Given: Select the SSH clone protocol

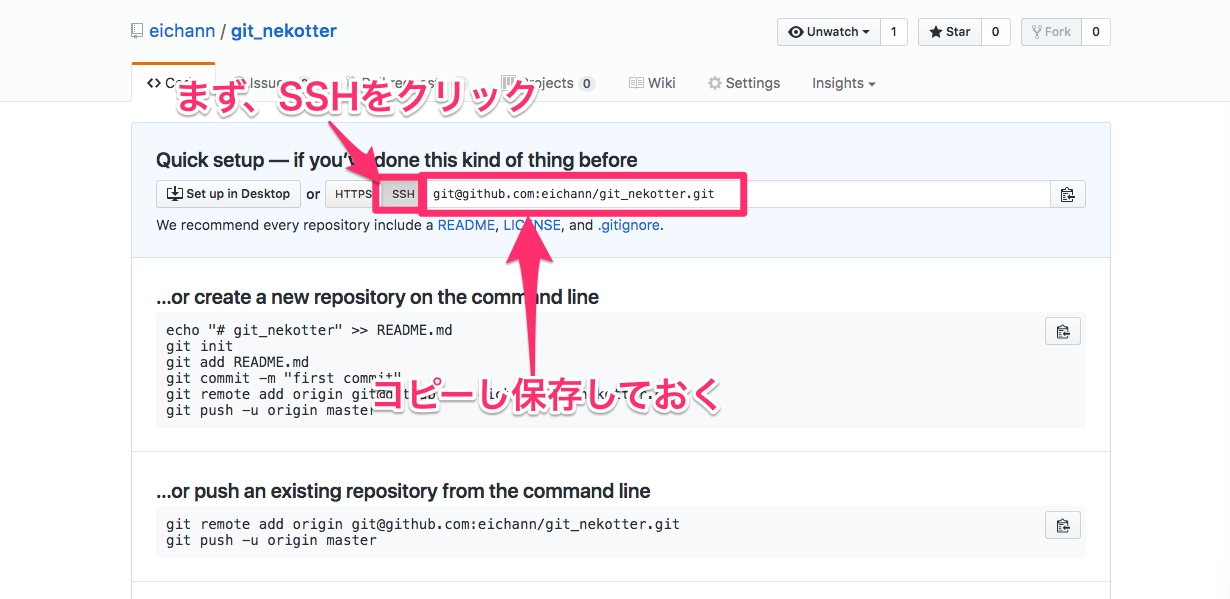Looking at the screenshot, I should tap(403, 194).
